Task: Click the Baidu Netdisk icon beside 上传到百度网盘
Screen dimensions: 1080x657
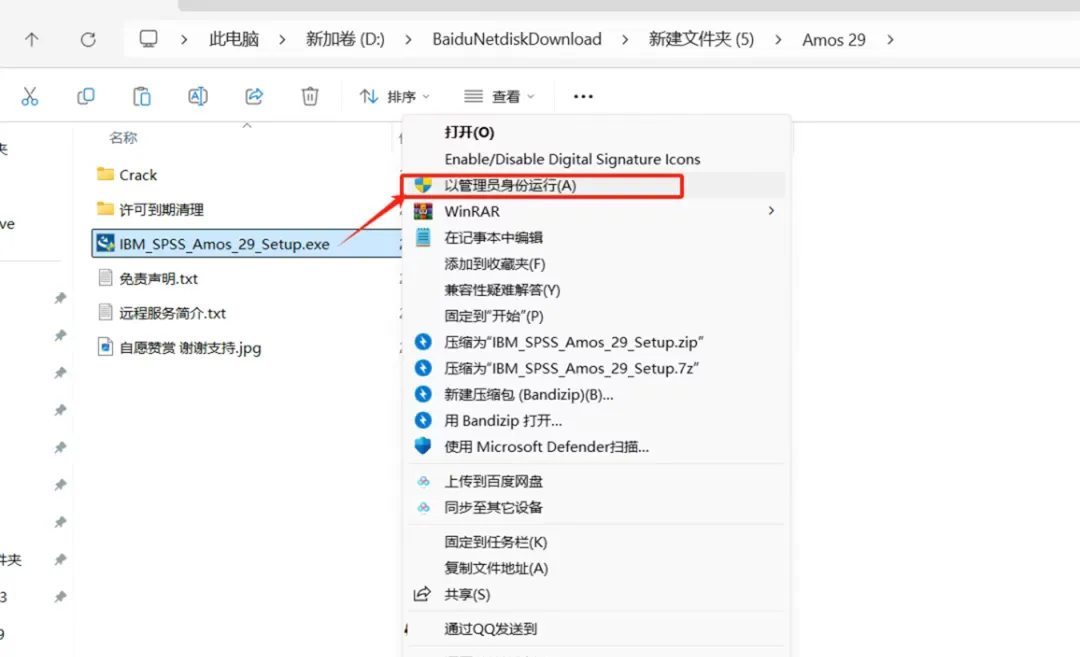Action: (423, 481)
